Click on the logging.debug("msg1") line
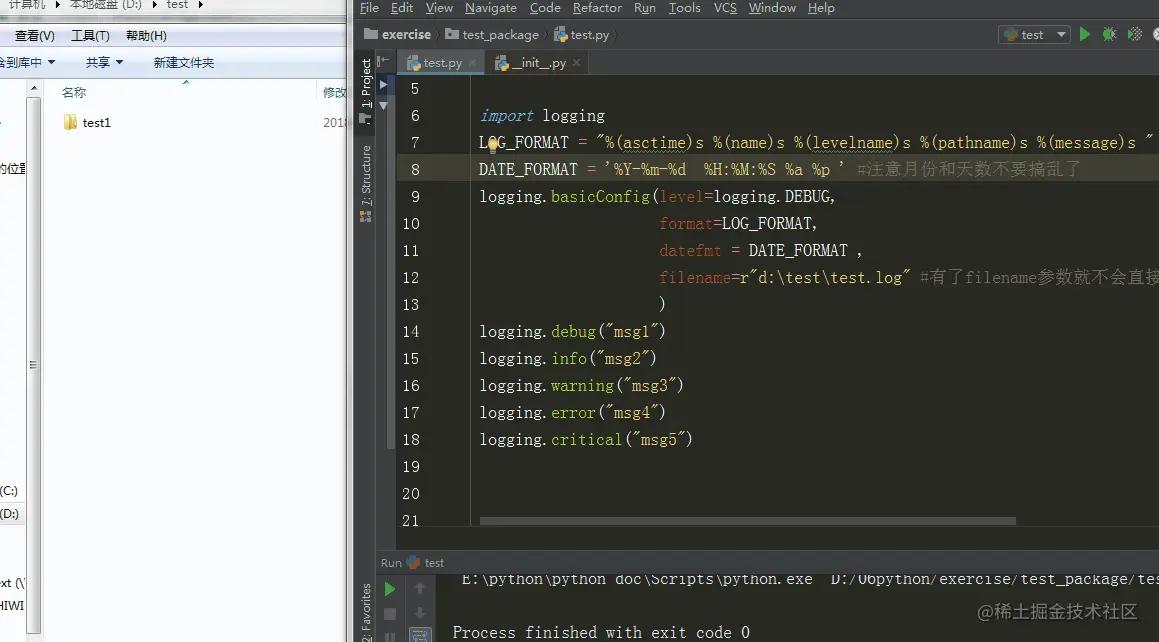This screenshot has height=642, width=1159. [x=572, y=332]
